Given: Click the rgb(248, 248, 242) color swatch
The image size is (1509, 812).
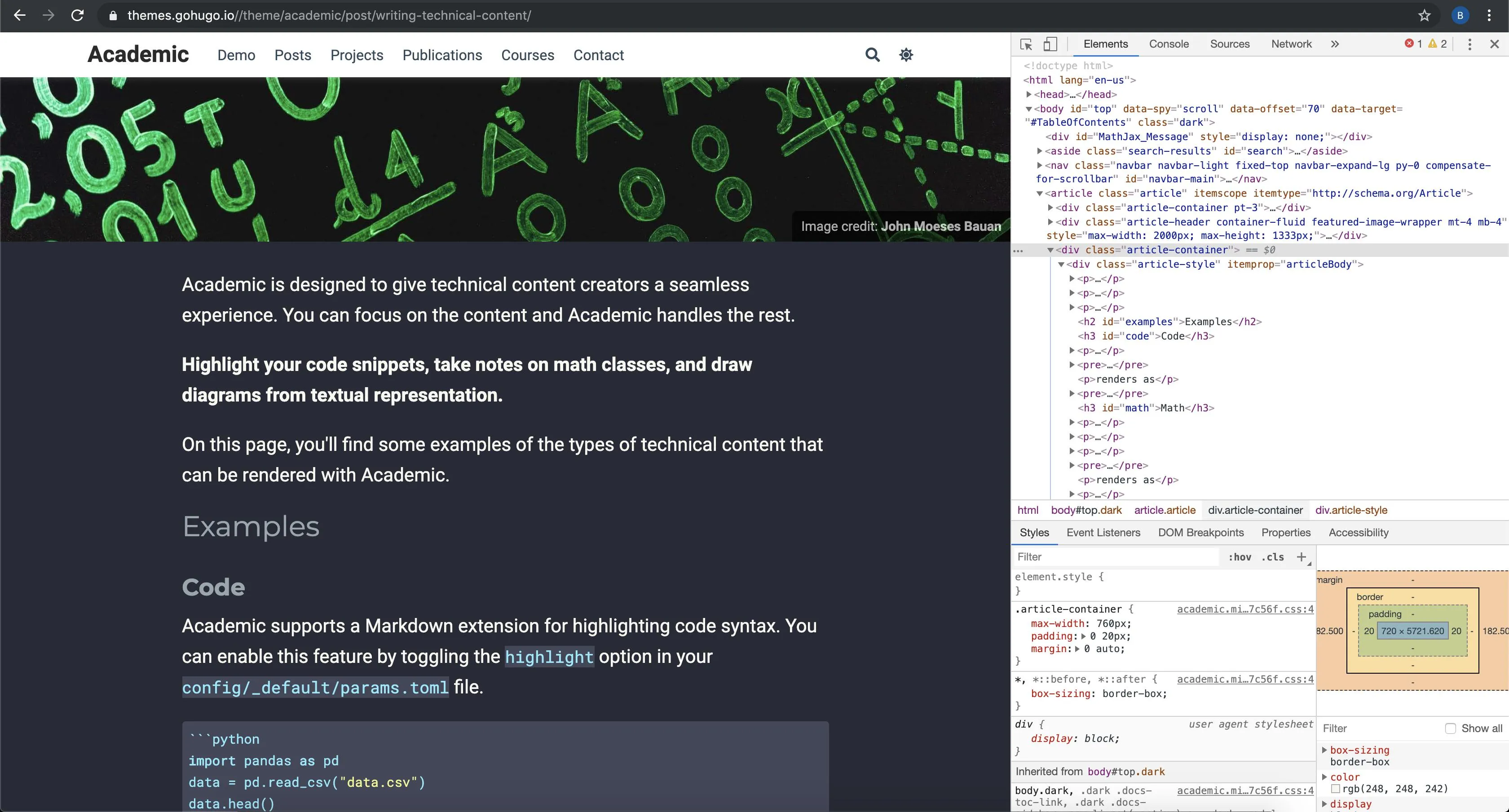Looking at the screenshot, I should tap(1336, 789).
